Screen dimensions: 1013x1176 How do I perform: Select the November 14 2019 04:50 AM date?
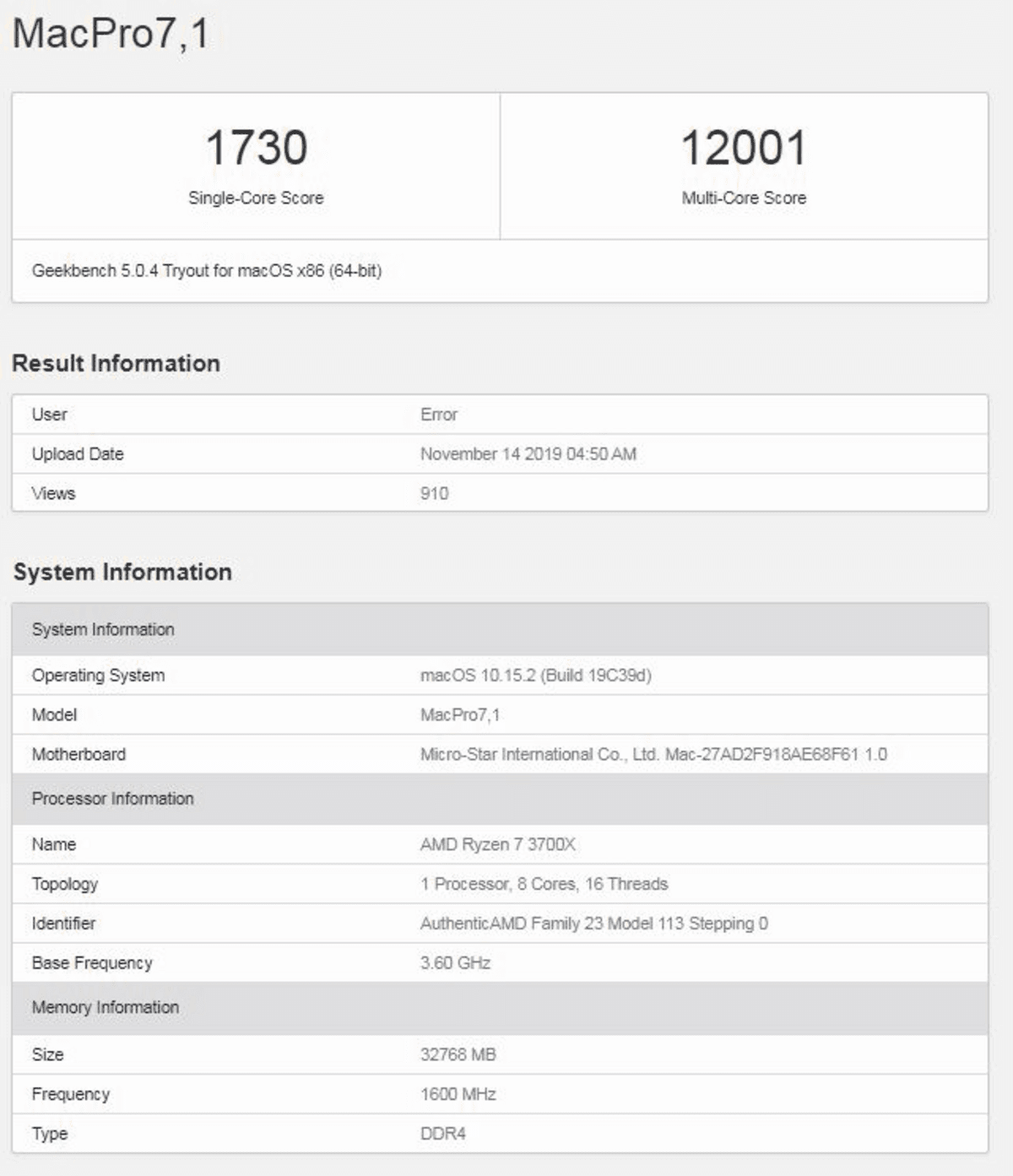528,454
